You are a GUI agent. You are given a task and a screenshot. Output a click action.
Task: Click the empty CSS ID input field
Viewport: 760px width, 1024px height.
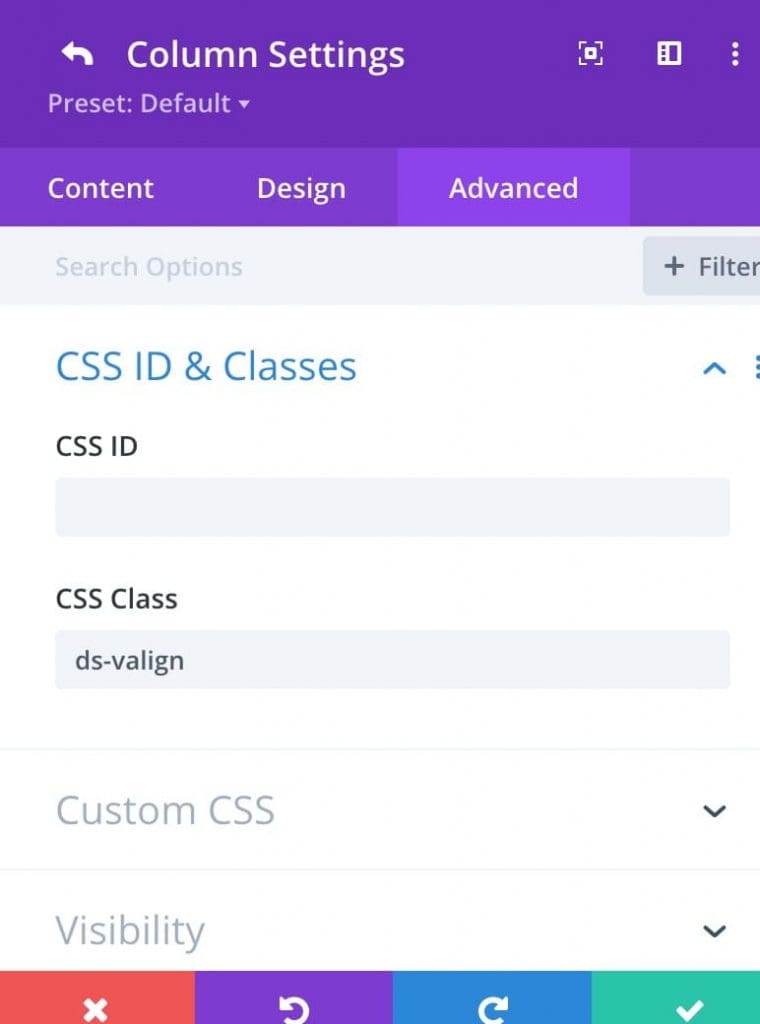click(392, 507)
